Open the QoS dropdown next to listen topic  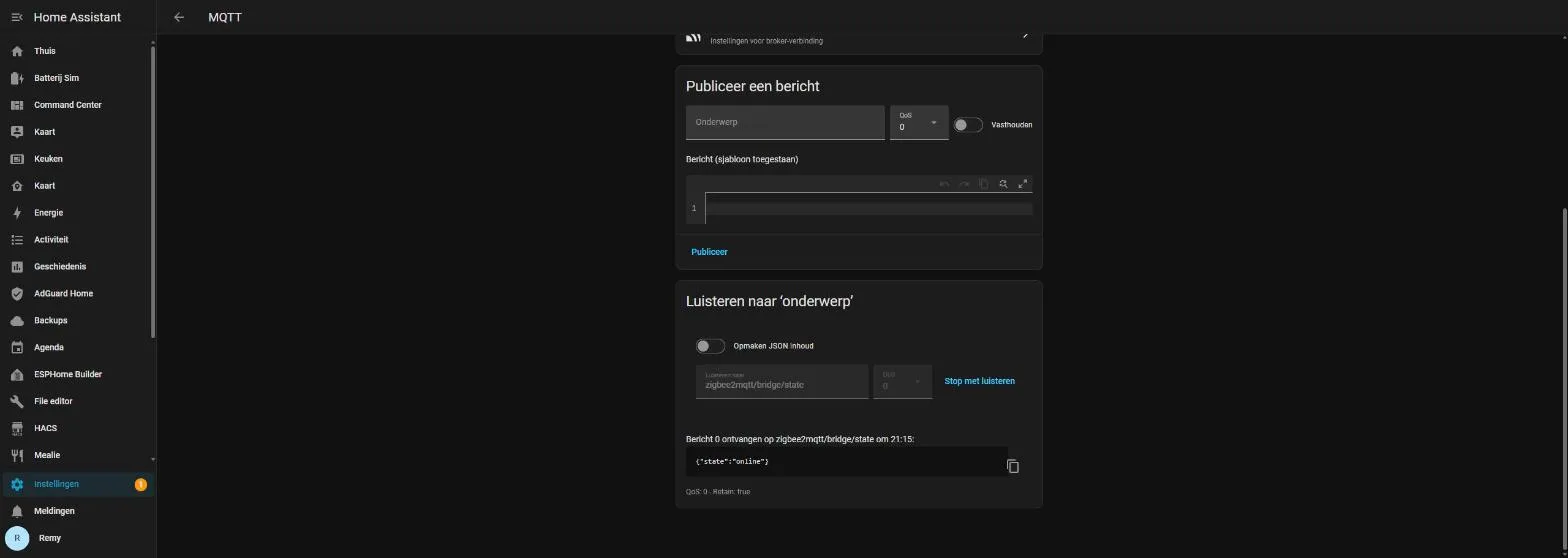[x=903, y=381]
